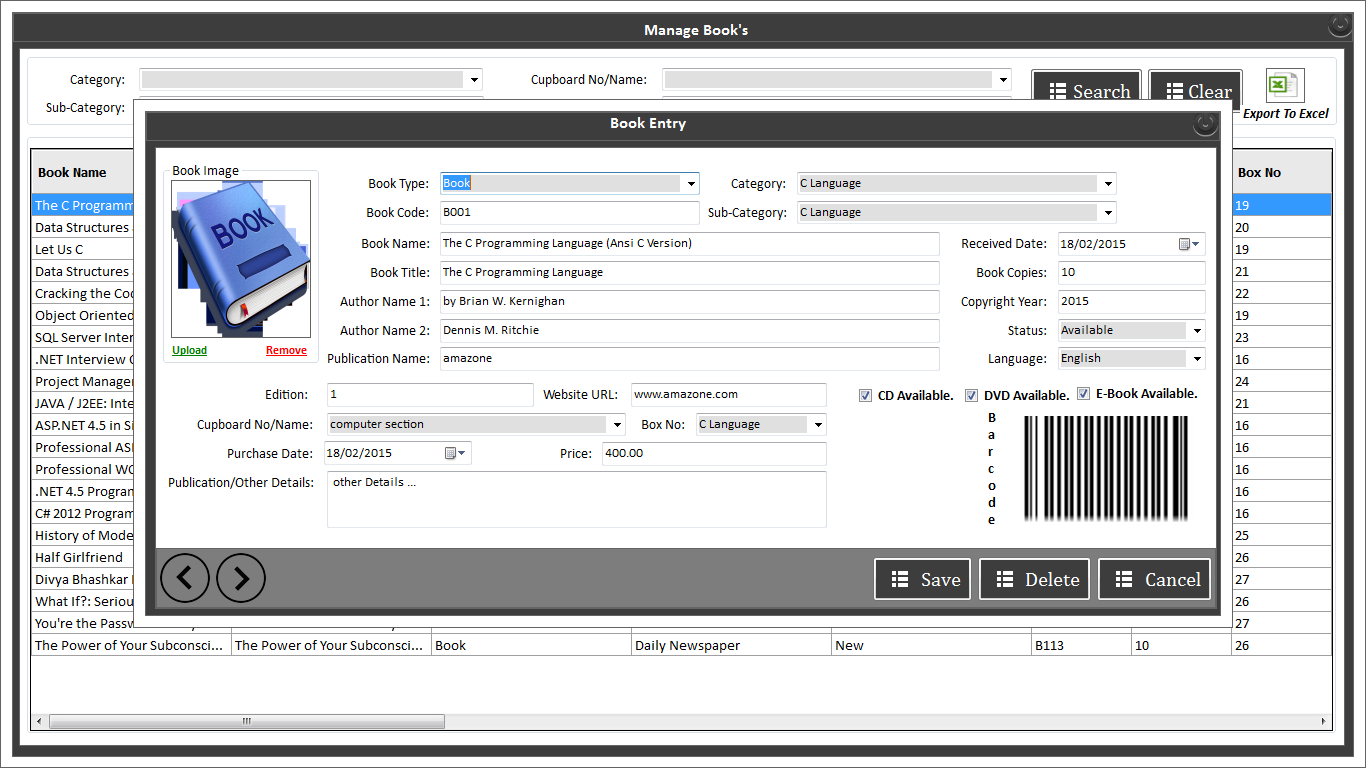Go to next book record arrow
This screenshot has width=1366, height=768.
[x=241, y=577]
